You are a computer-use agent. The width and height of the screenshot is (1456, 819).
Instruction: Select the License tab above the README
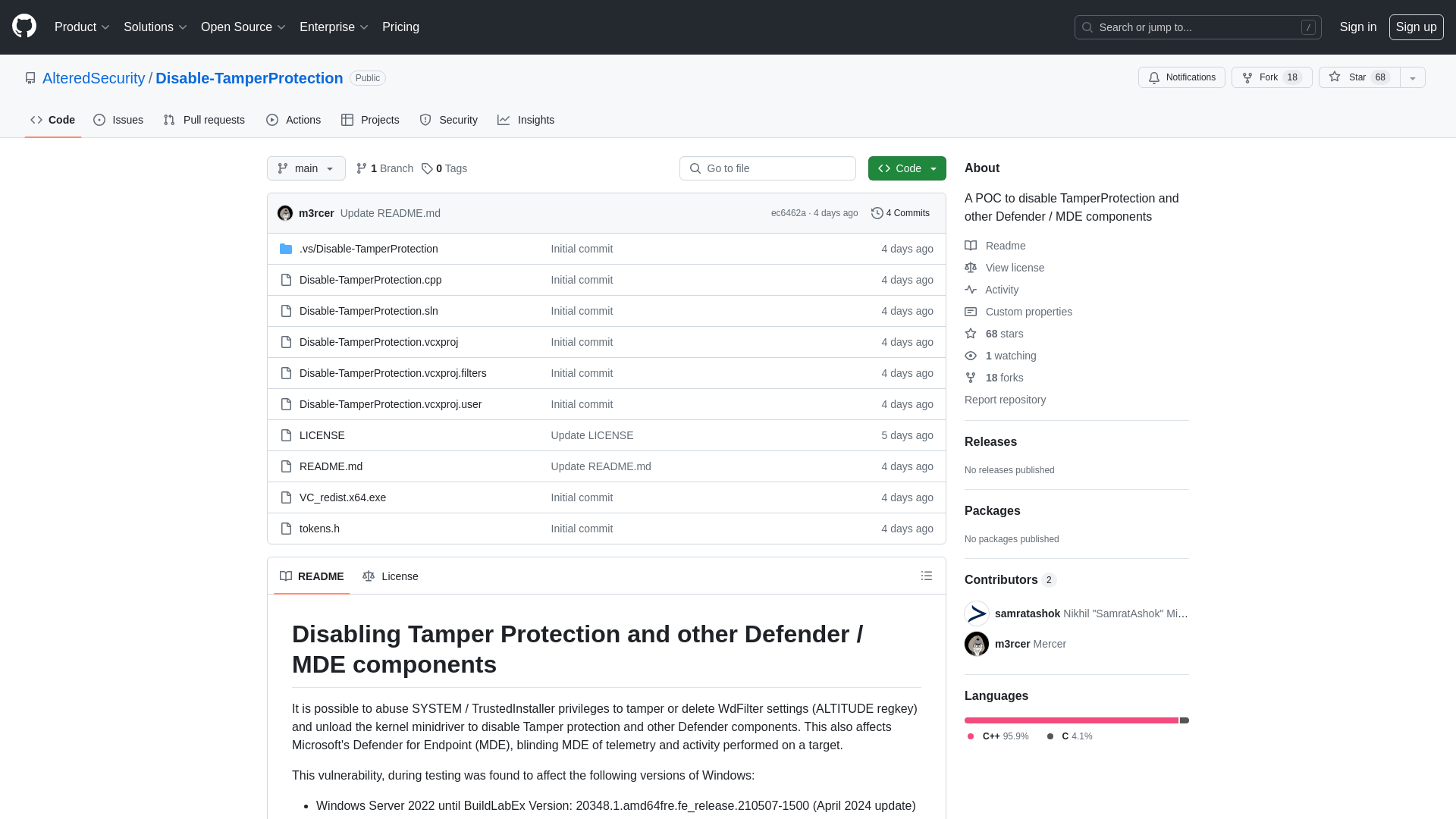391,576
